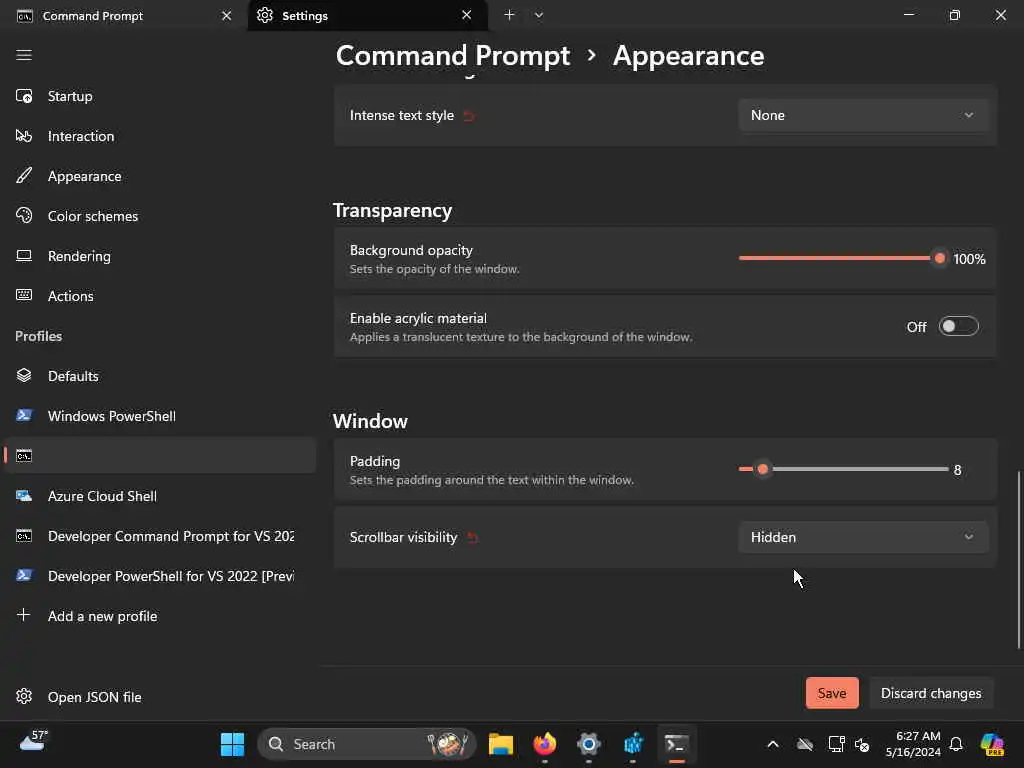Open the weather widget showing 57°
Viewport: 1024px width, 768px height.
34,741
